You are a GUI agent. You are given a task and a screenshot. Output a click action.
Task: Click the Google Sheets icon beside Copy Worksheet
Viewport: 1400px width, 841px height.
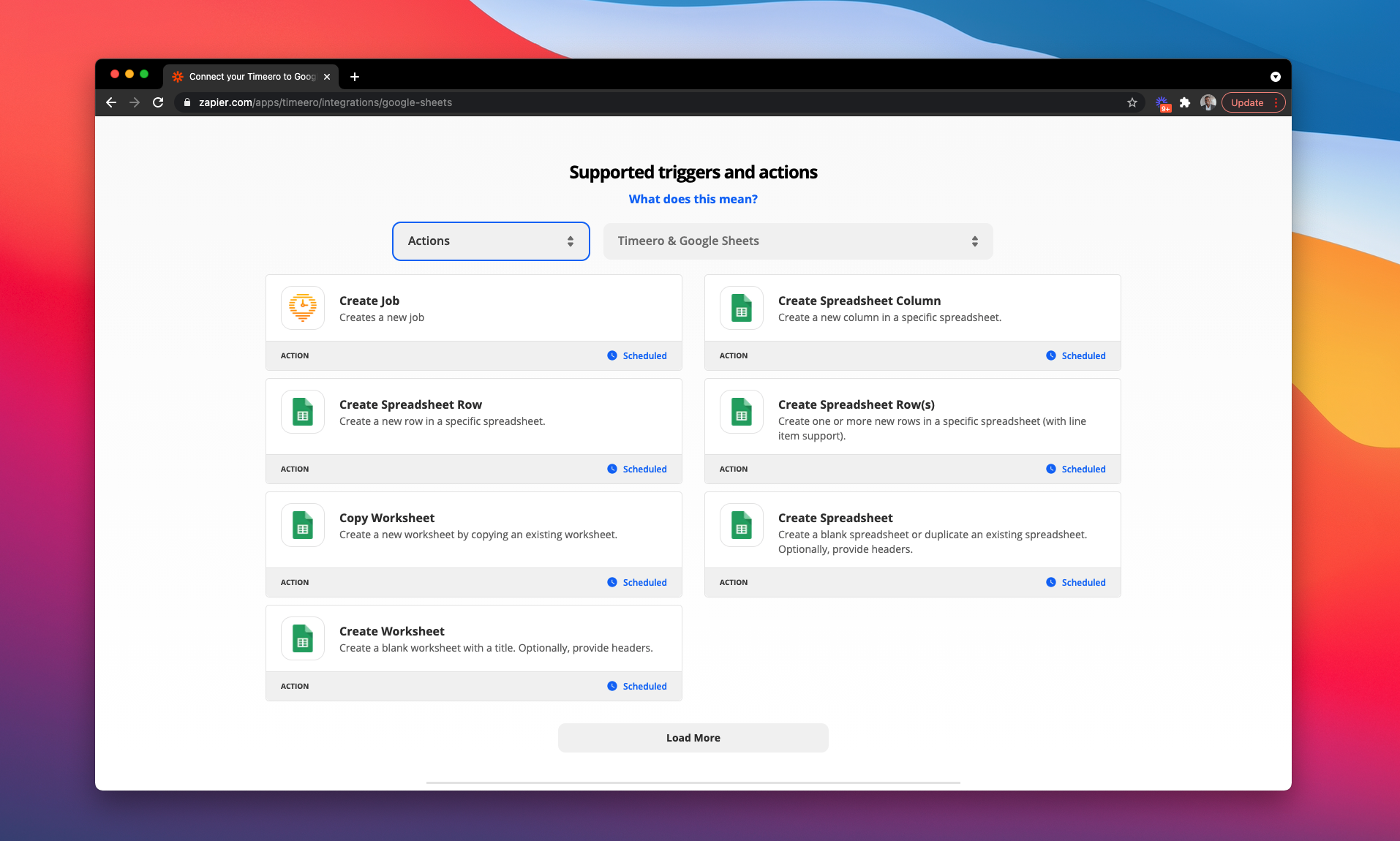click(303, 525)
